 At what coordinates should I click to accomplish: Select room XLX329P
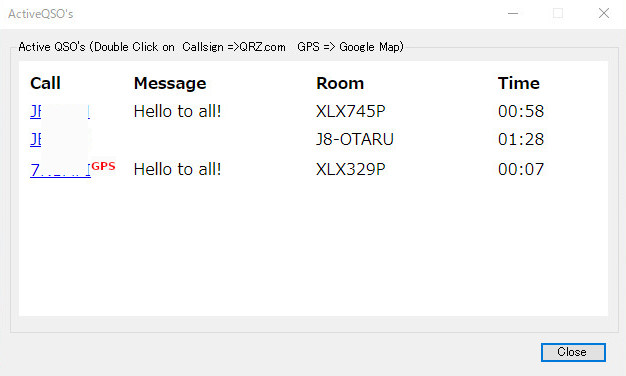(351, 169)
